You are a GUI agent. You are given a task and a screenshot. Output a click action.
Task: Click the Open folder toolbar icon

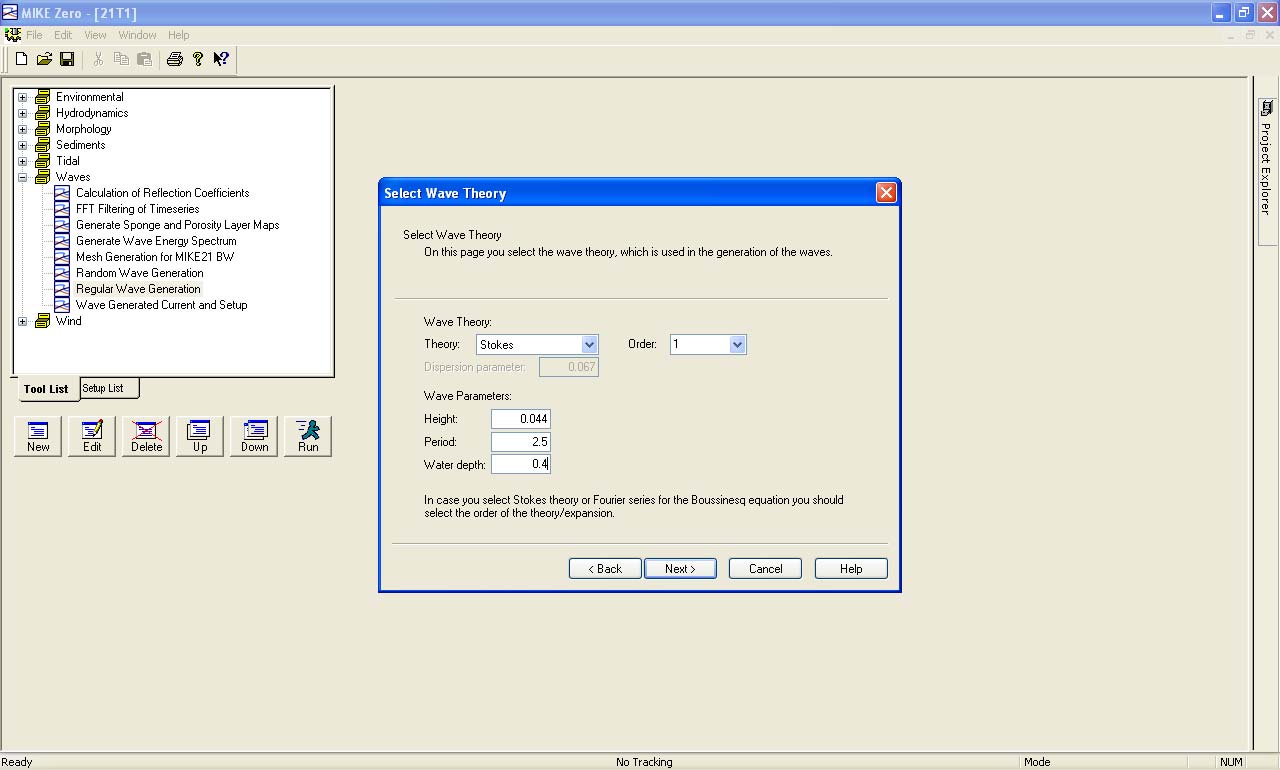(x=44, y=59)
